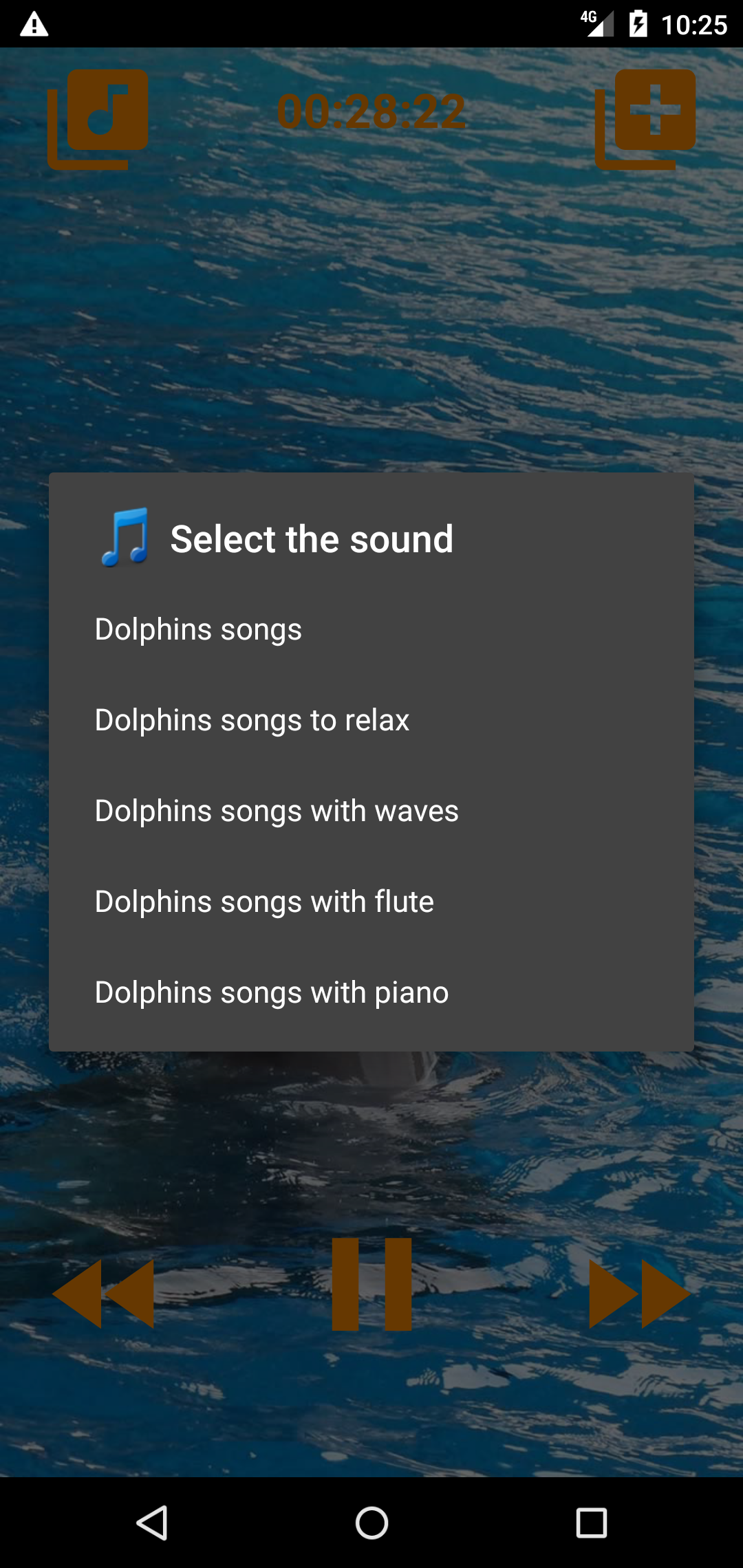Skip forward to the next sound
This screenshot has height=1568, width=743.
point(640,1293)
